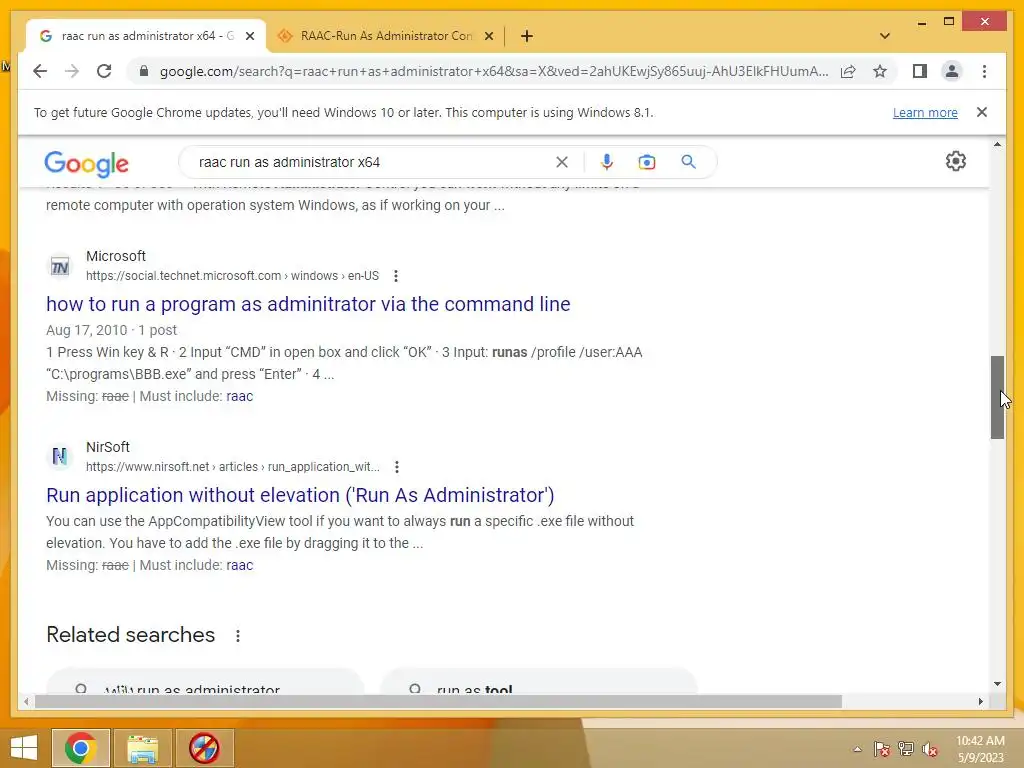
Task: Open the volume tray icon
Action: pyautogui.click(x=929, y=750)
